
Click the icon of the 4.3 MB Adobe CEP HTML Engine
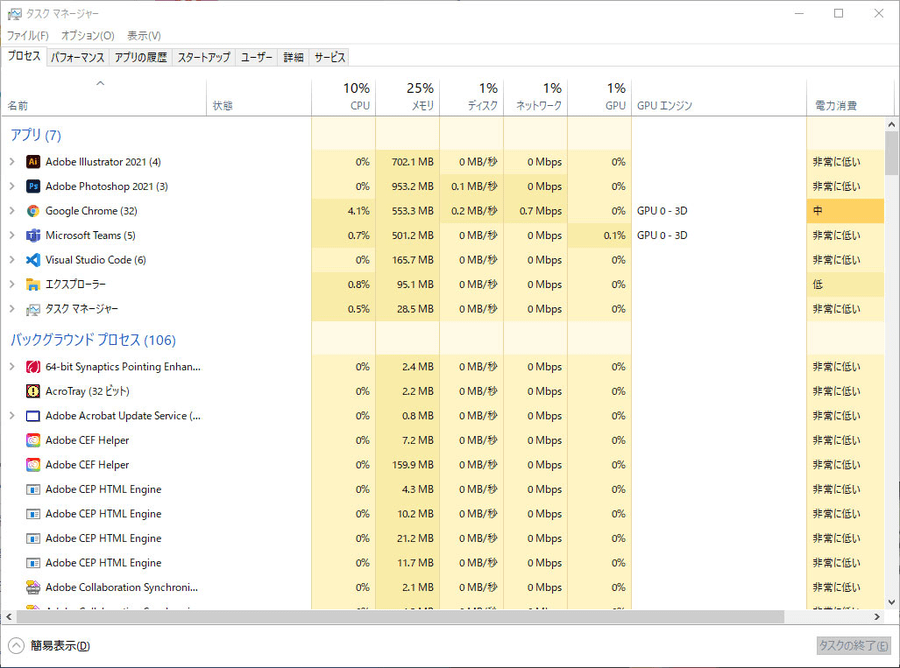pos(33,490)
